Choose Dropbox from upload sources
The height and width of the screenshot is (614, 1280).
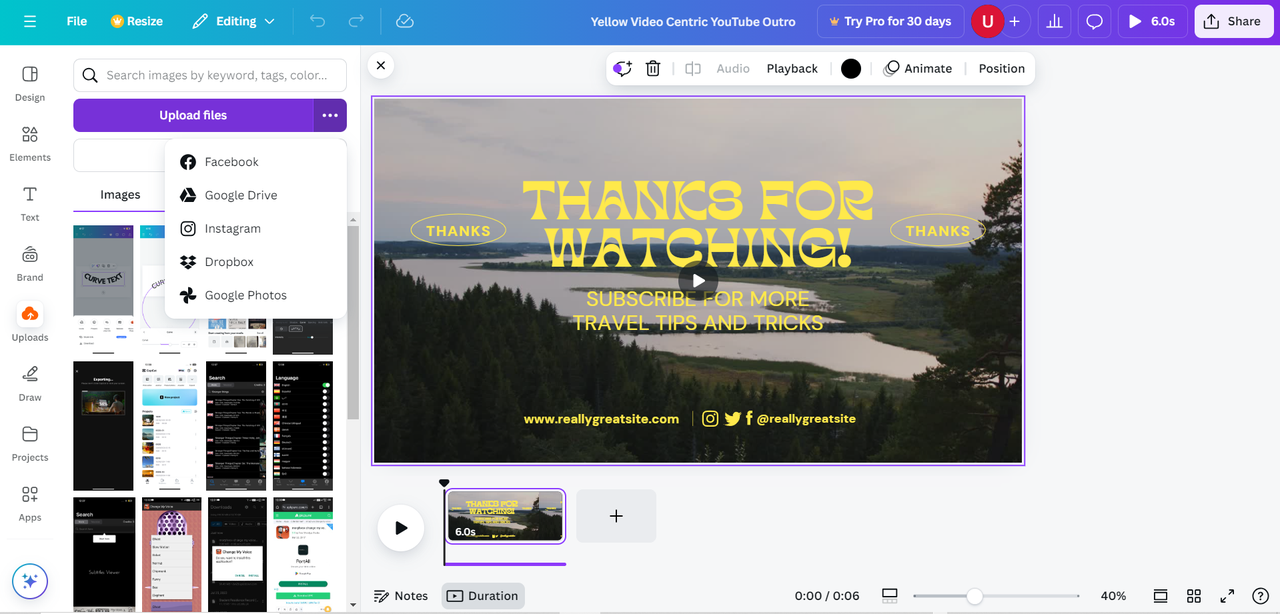(x=256, y=262)
